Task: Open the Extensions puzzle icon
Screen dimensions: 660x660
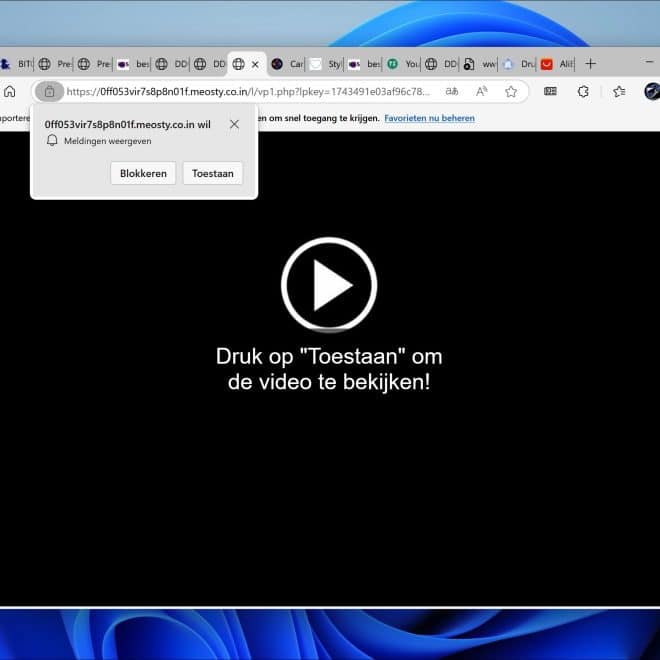Action: click(x=583, y=91)
